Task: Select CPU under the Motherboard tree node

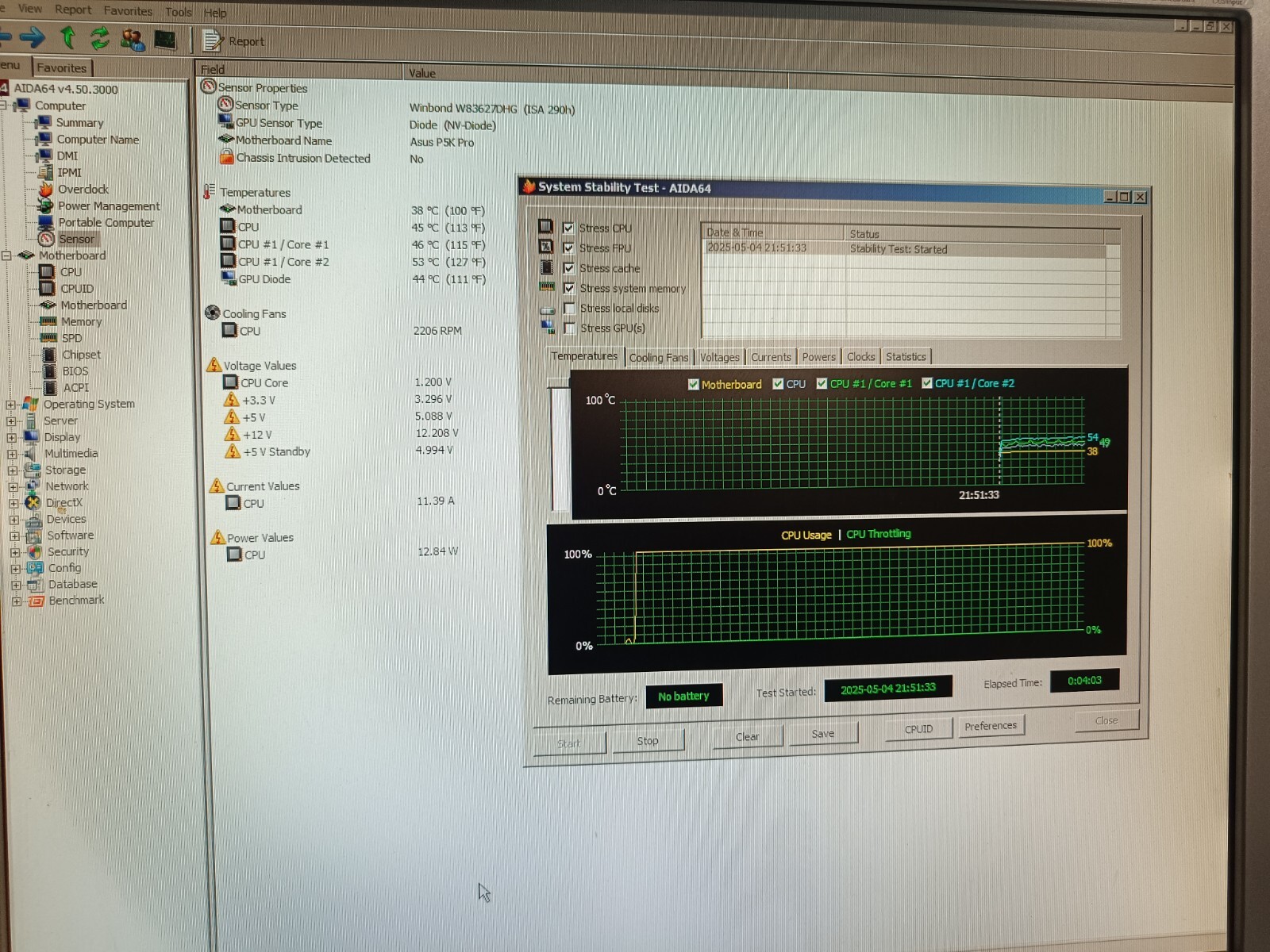Action: 71,272
